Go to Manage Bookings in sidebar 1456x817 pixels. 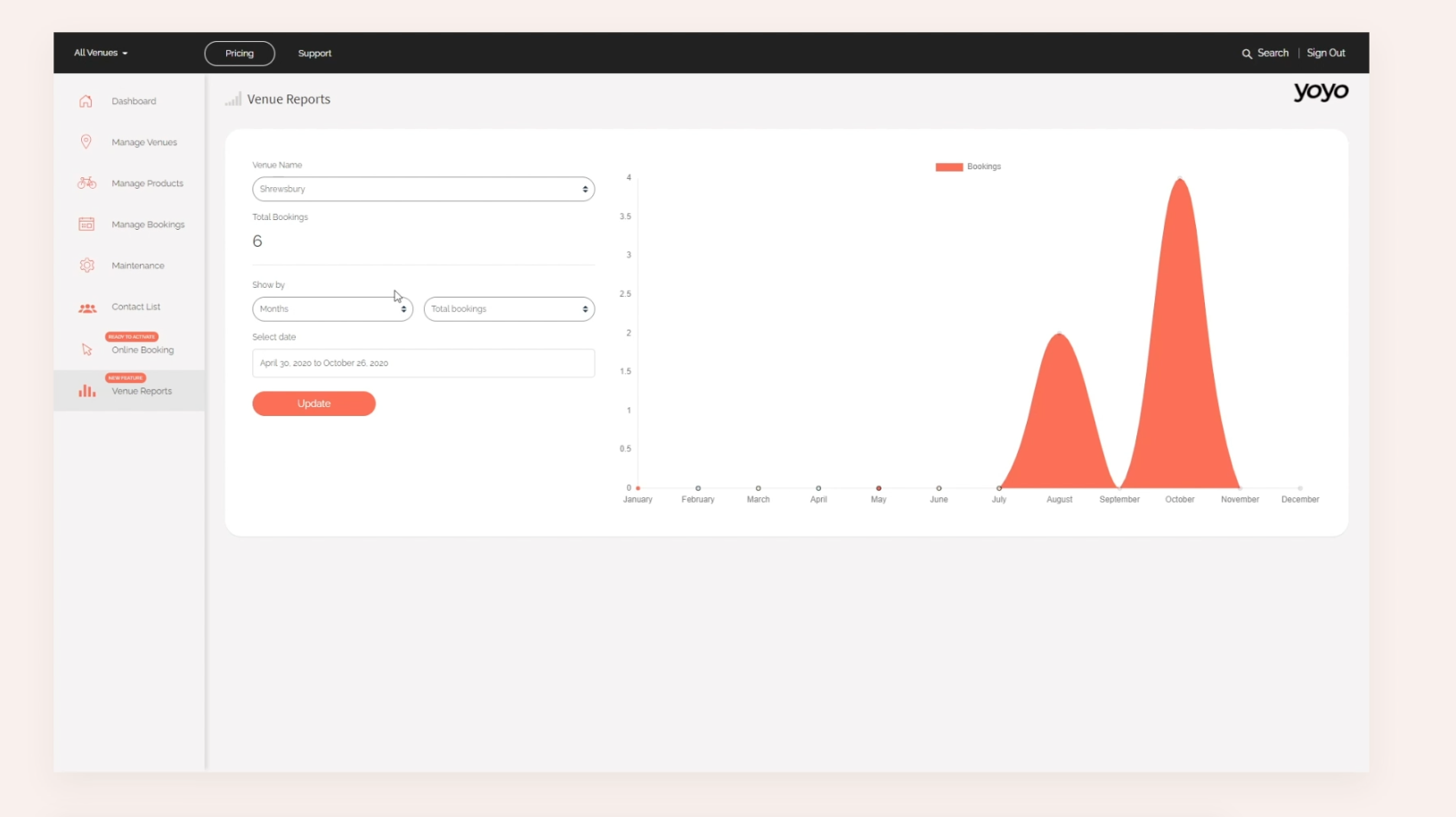coord(148,225)
